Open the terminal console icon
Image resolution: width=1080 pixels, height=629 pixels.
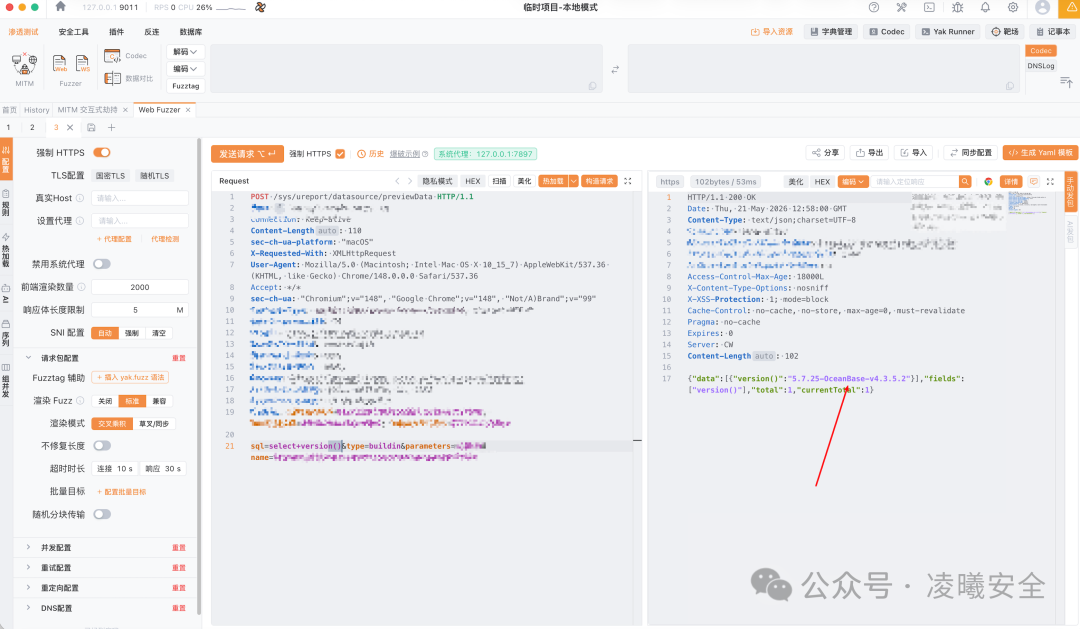929,7
